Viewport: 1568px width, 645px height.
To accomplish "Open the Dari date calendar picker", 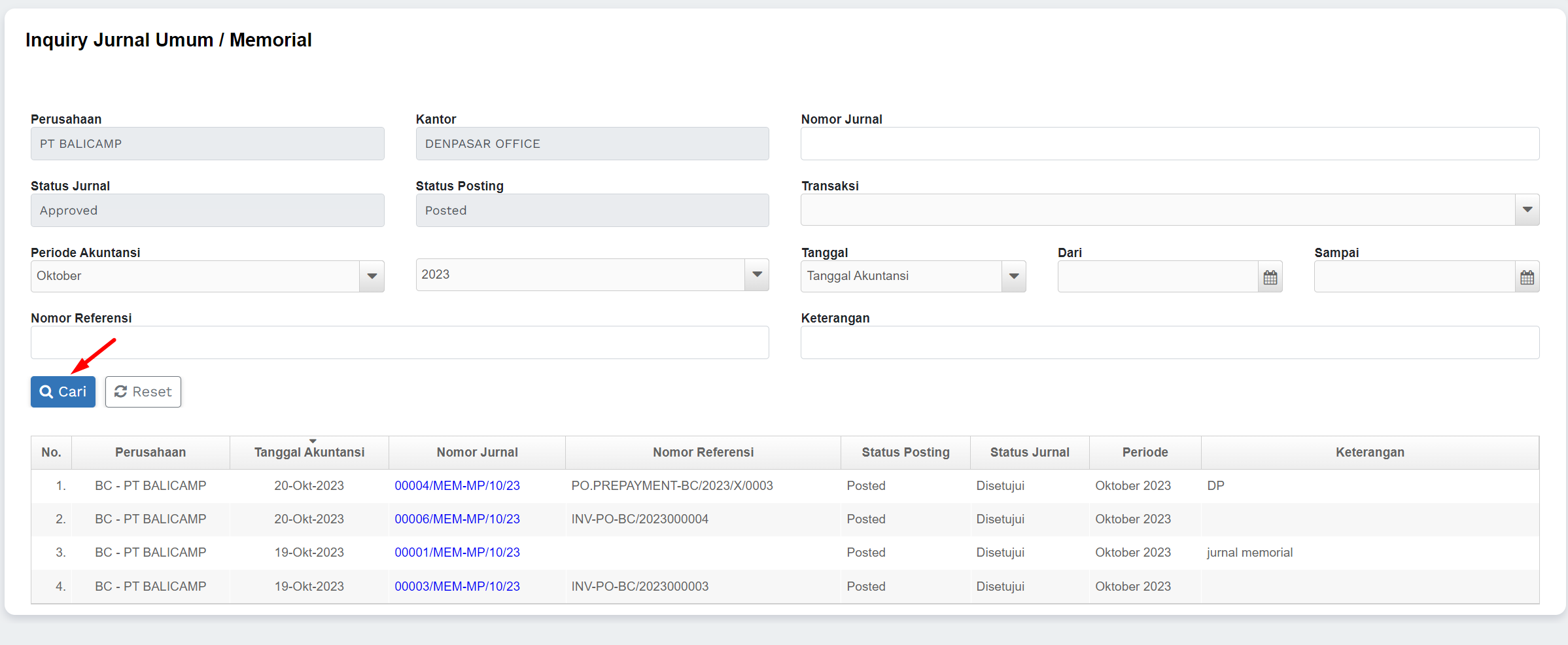I will (1270, 277).
